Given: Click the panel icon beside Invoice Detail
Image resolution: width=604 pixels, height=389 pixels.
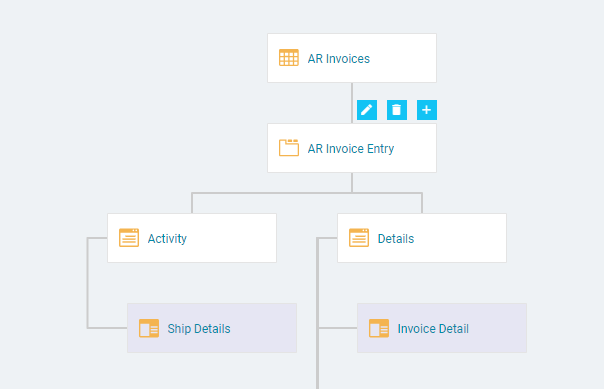Looking at the screenshot, I should pyautogui.click(x=379, y=328).
